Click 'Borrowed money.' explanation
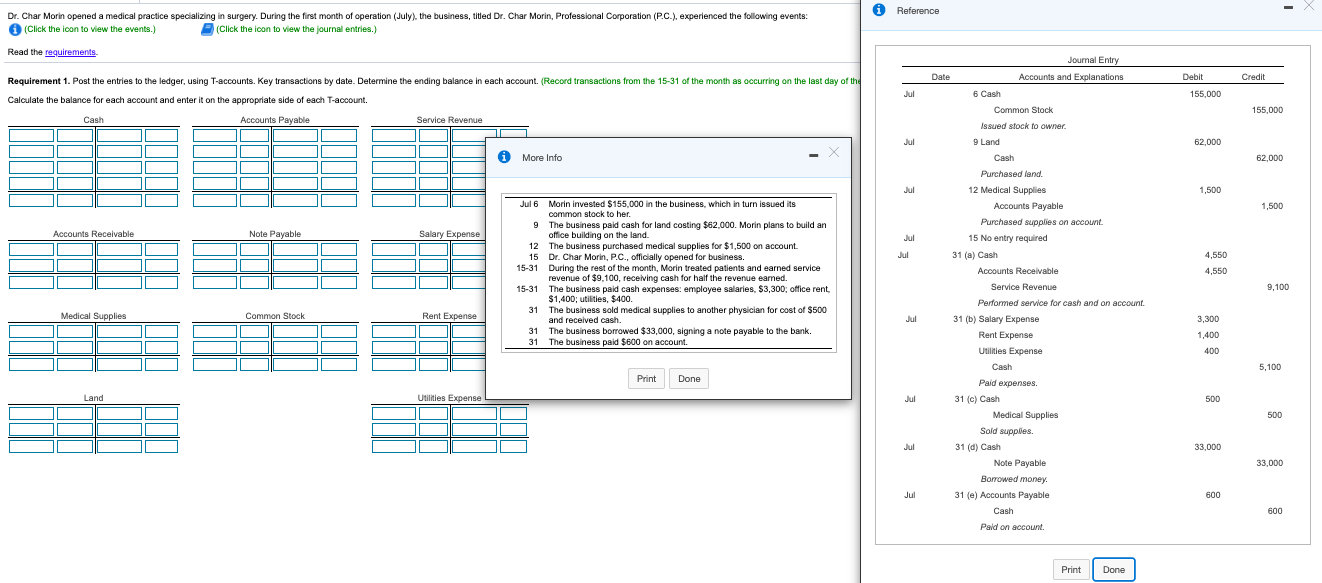This screenshot has height=583, width=1322. coord(1012,479)
